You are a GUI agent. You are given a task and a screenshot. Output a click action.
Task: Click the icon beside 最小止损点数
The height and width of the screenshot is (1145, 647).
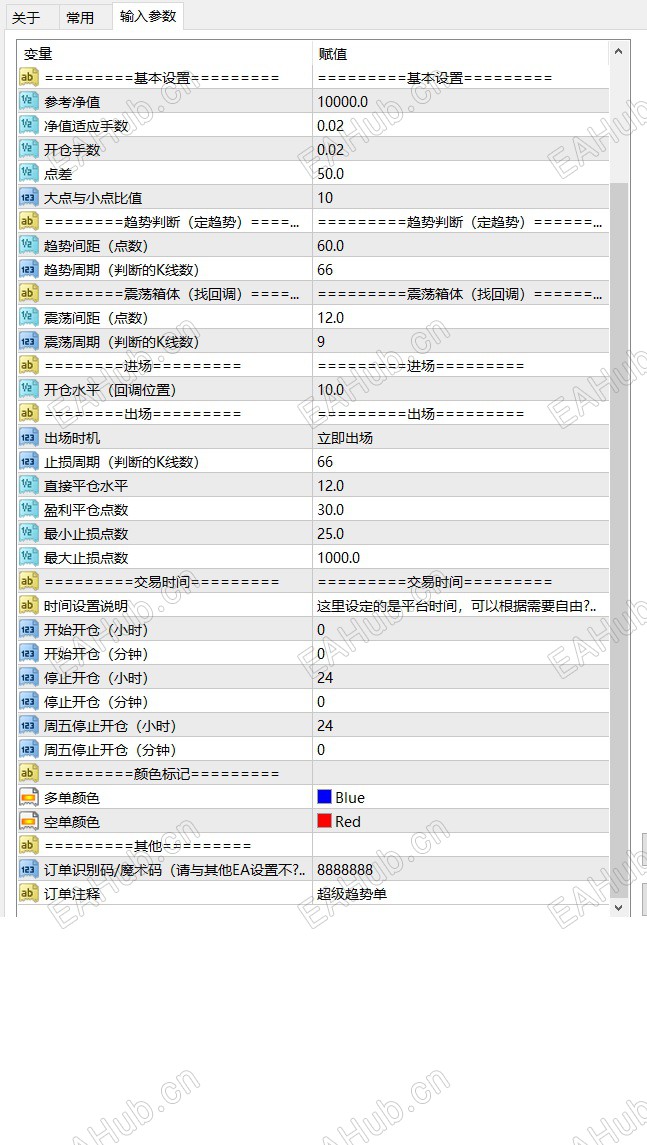[28, 534]
